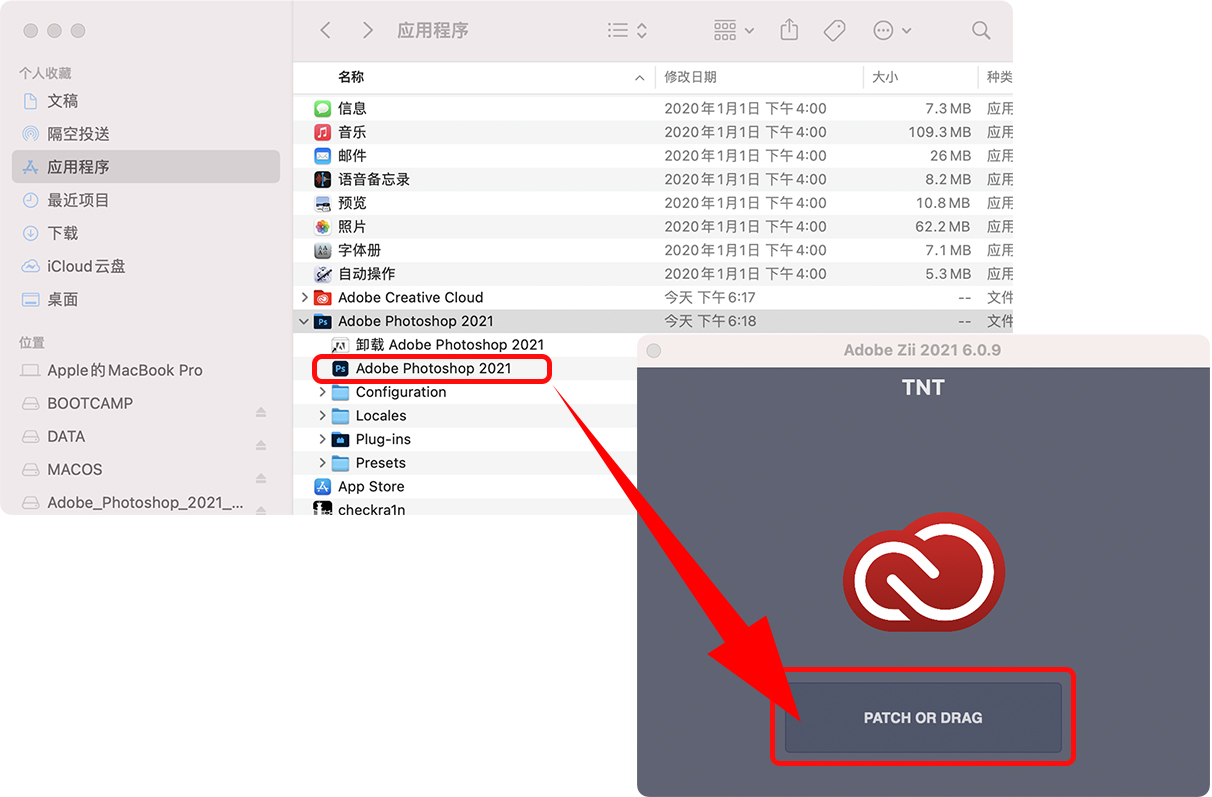The image size is (1212, 797).
Task: Select the Adobe Photoshop 2021 date 今天 下午6:18
Action: [710, 321]
